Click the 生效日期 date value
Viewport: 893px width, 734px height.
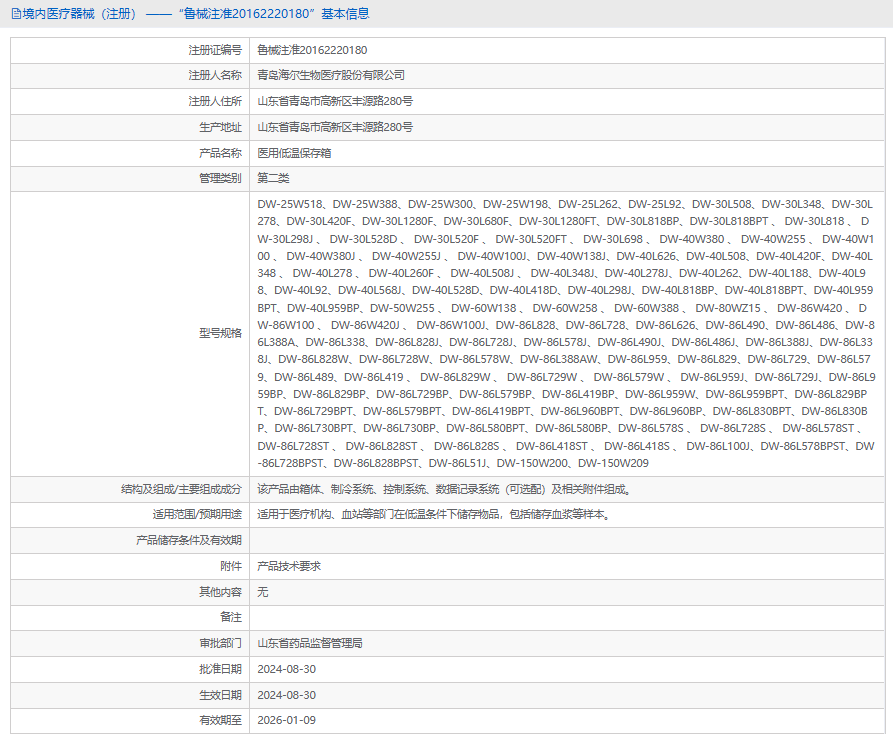coord(286,695)
